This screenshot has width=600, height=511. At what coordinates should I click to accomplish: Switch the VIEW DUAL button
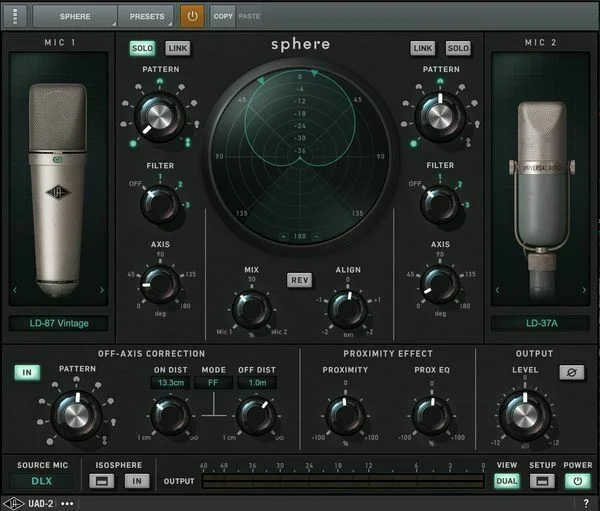click(507, 481)
